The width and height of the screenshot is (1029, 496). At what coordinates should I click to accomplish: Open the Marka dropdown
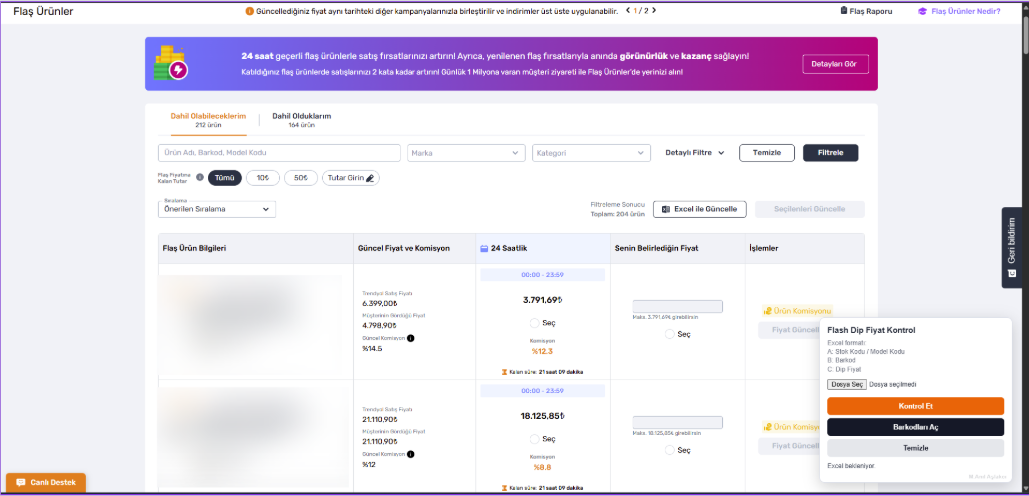(467, 153)
